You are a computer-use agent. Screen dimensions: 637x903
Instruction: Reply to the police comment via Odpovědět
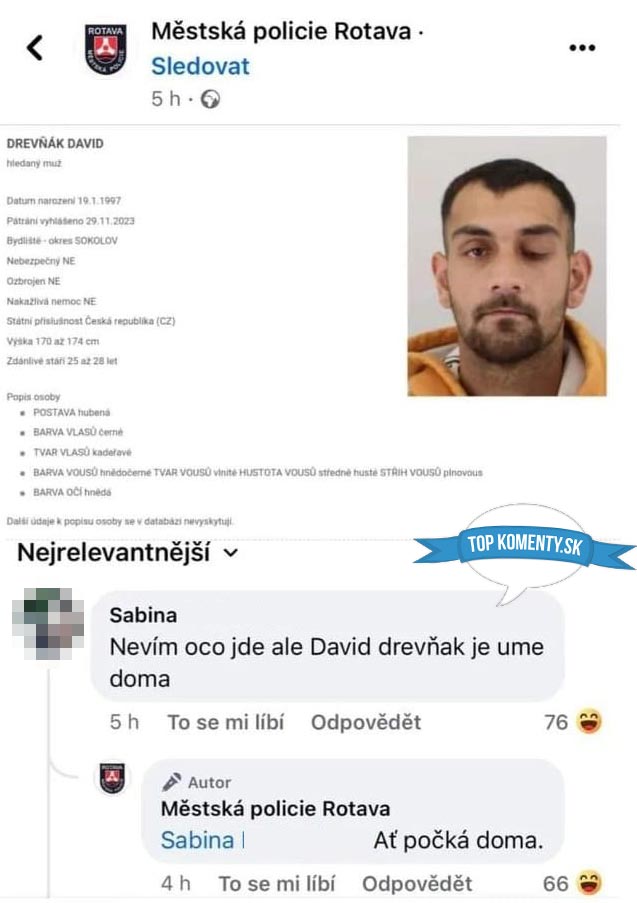click(x=417, y=883)
